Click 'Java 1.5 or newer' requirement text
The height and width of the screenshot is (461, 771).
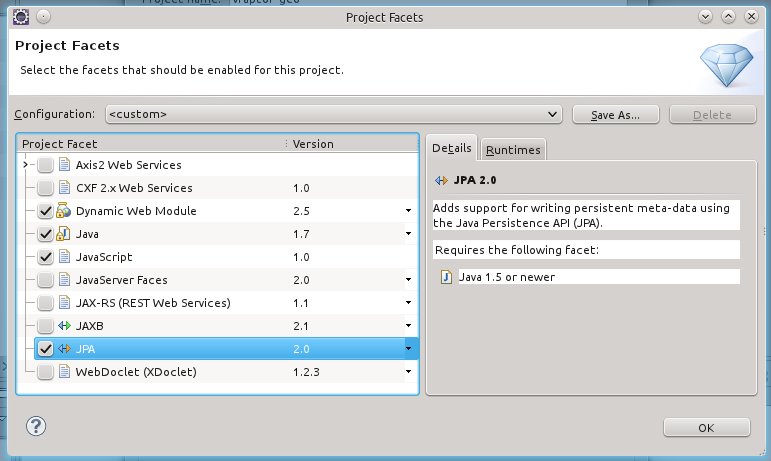(507, 277)
